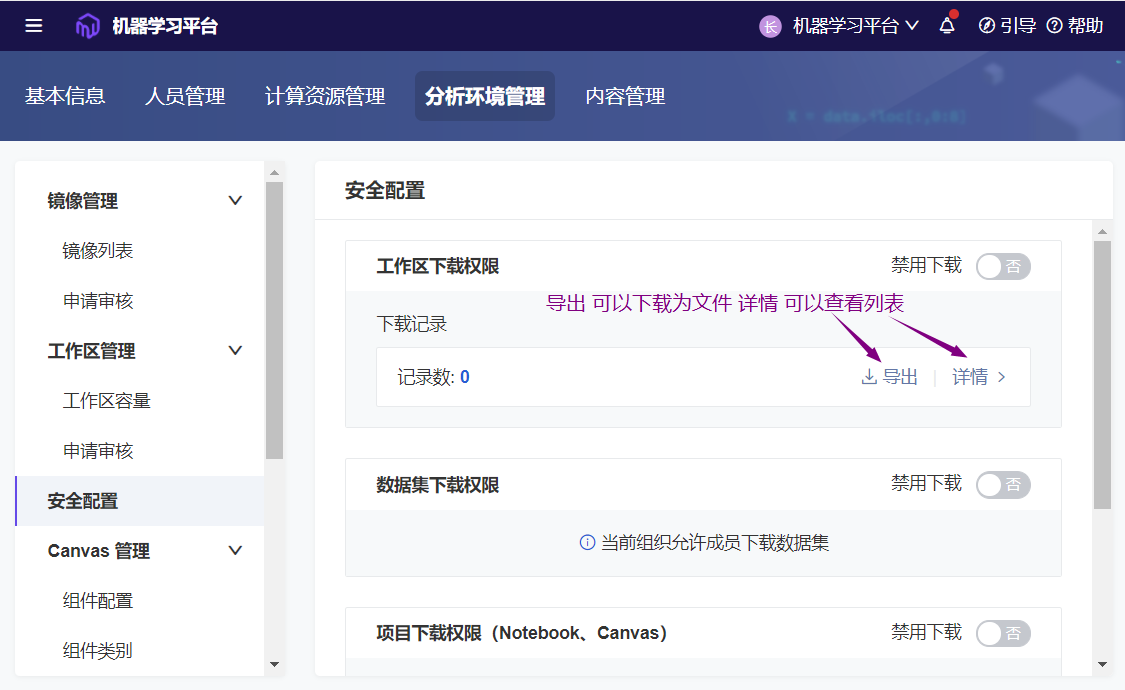
Task: Click the 导出 download icon
Action: click(869, 377)
